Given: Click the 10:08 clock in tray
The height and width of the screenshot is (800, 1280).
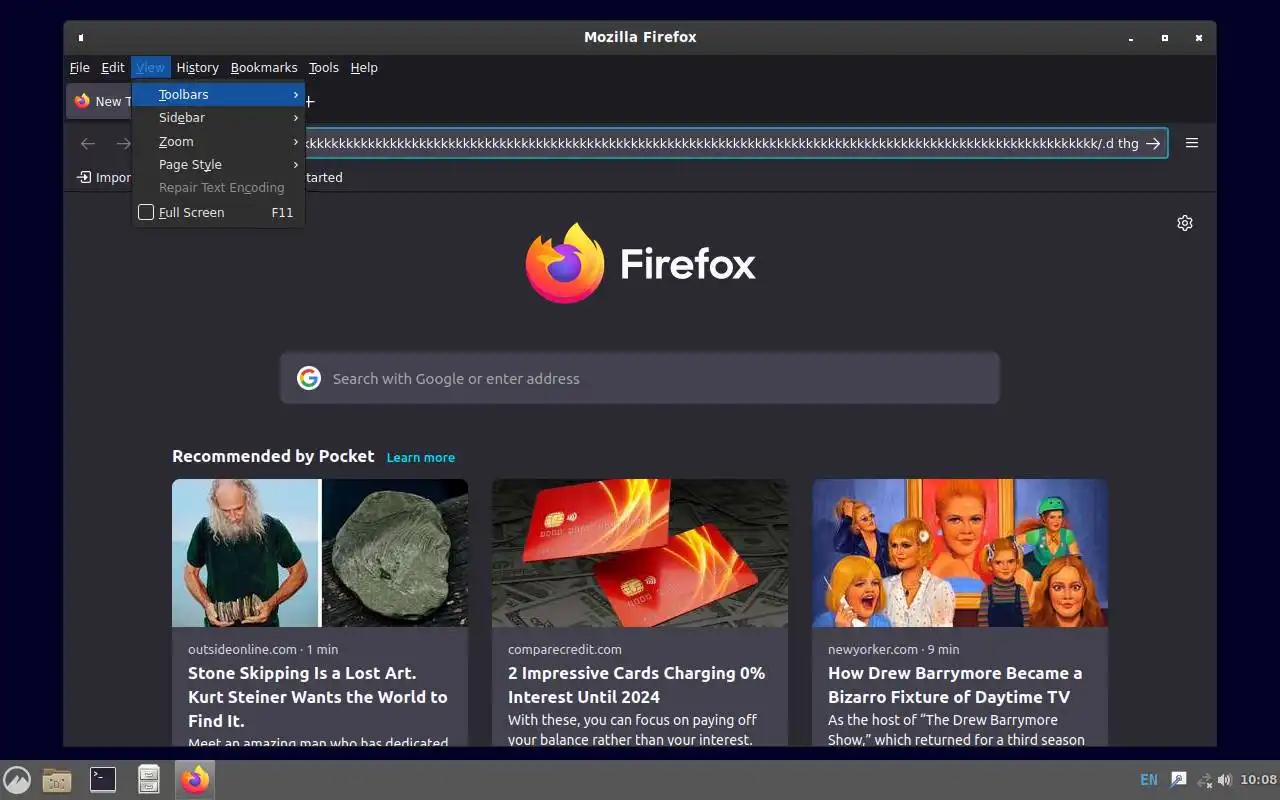Looking at the screenshot, I should click(x=1258, y=779).
